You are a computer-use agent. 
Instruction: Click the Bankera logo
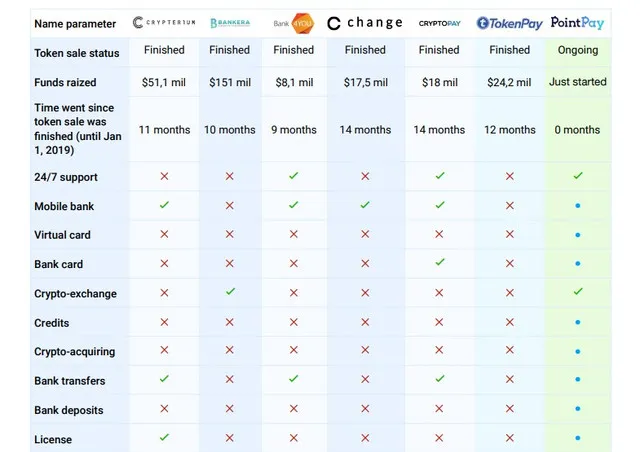230,23
